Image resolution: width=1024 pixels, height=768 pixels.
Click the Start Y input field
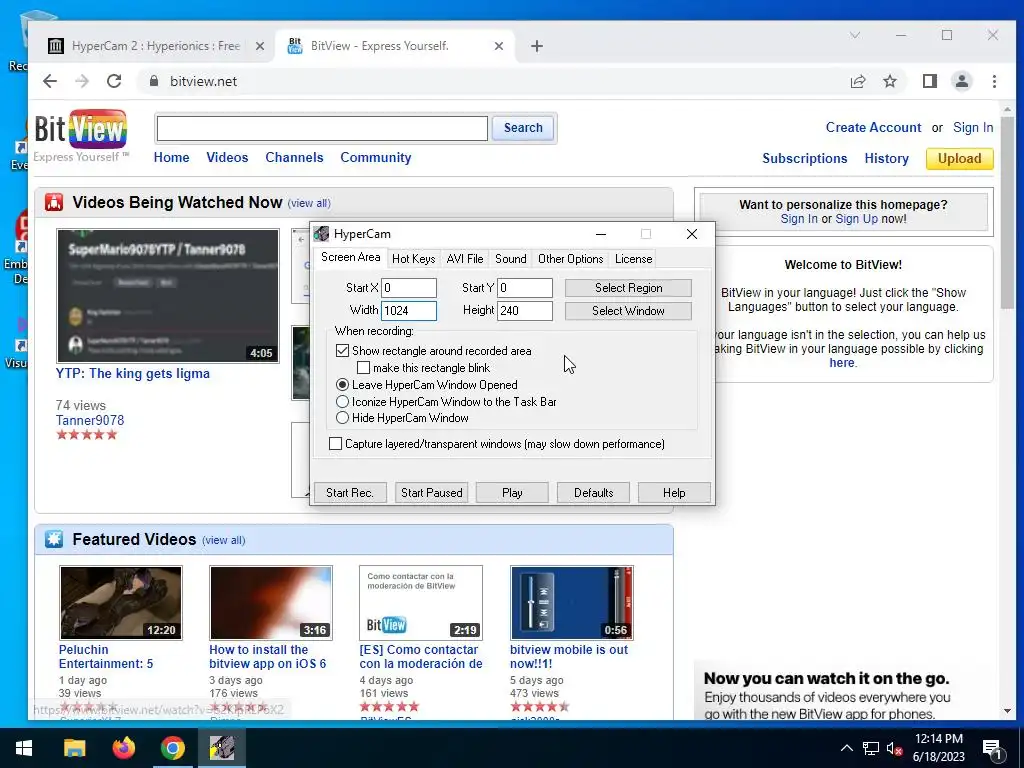coord(525,288)
